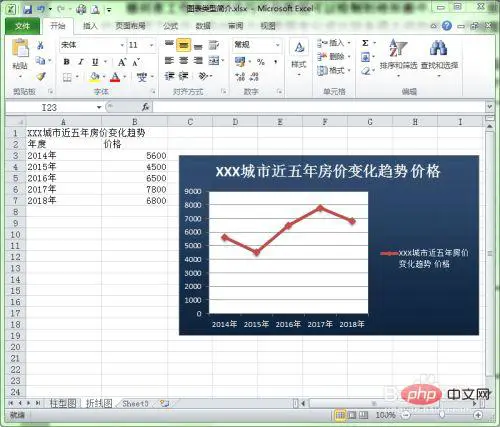
Task: Select the Format Painter brush icon
Action: (41, 77)
